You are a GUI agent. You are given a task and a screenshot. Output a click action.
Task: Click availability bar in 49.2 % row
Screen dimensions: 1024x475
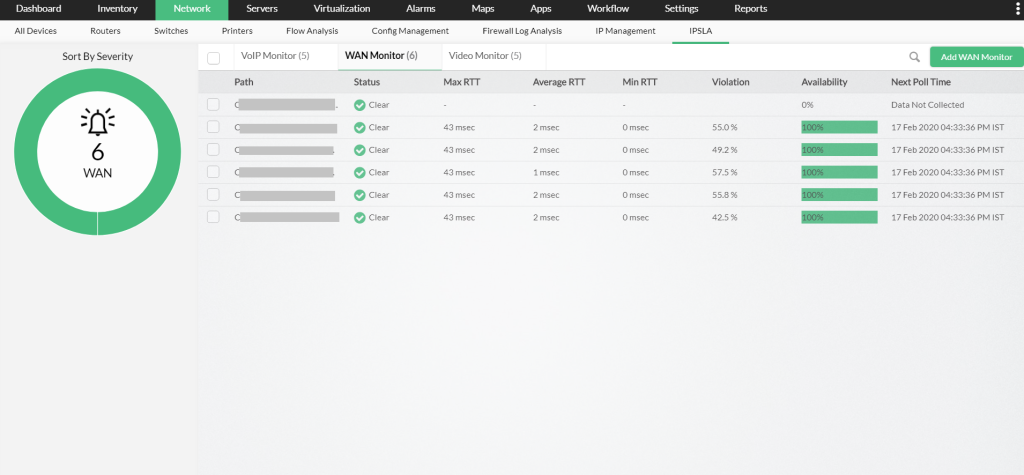(x=839, y=150)
